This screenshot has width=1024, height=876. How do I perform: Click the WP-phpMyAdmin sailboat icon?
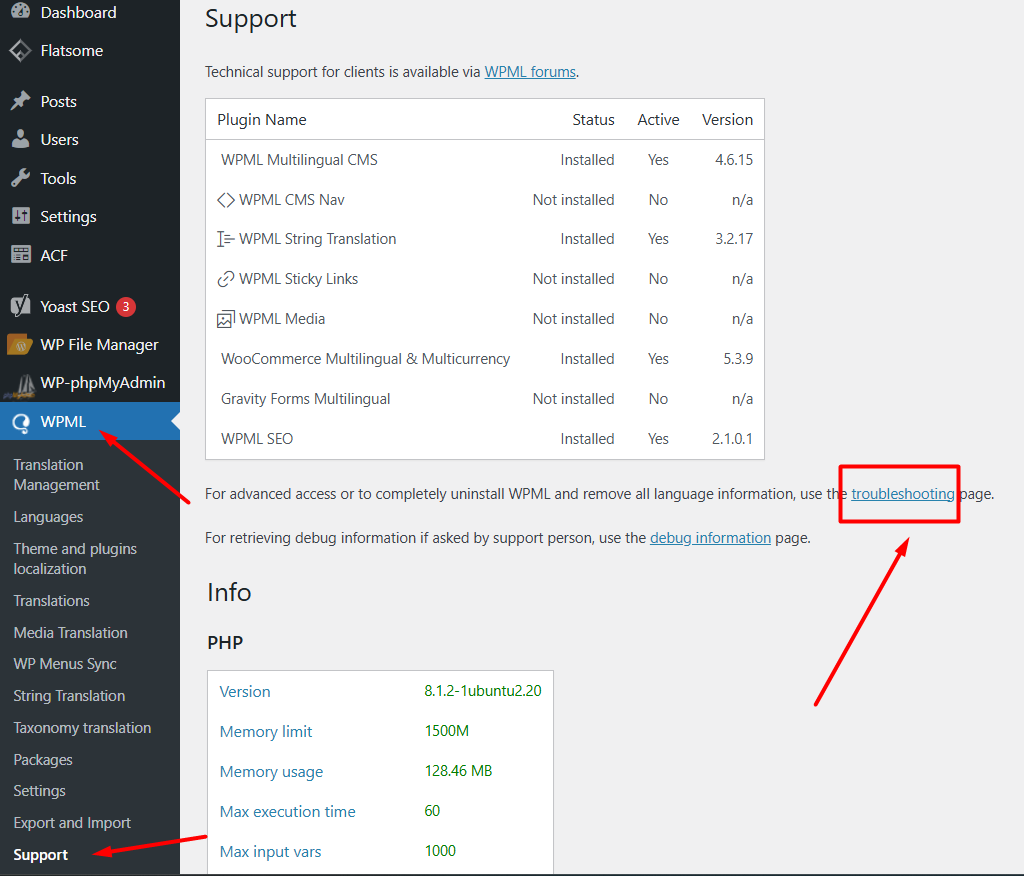21,385
